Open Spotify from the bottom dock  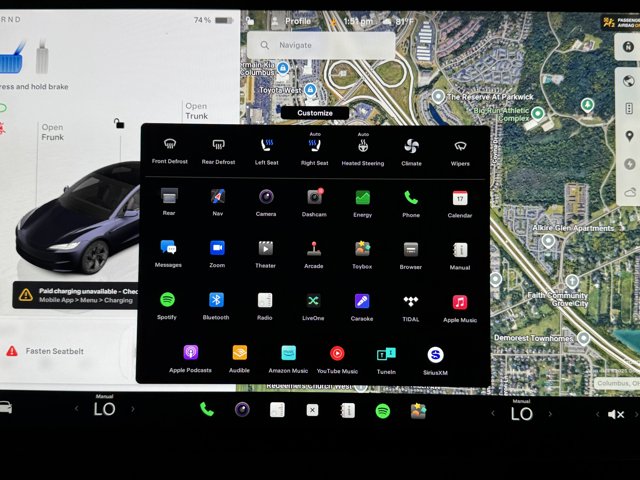coord(382,411)
